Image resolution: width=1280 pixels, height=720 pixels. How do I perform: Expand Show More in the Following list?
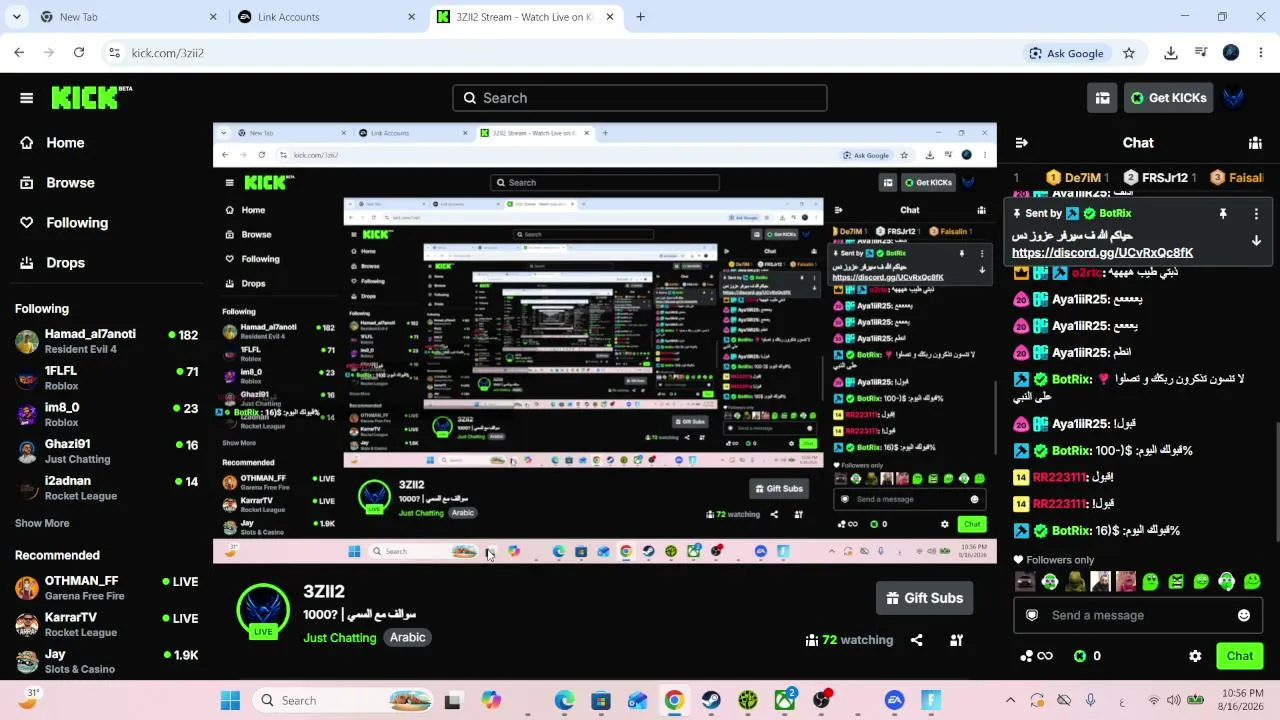[x=42, y=523]
